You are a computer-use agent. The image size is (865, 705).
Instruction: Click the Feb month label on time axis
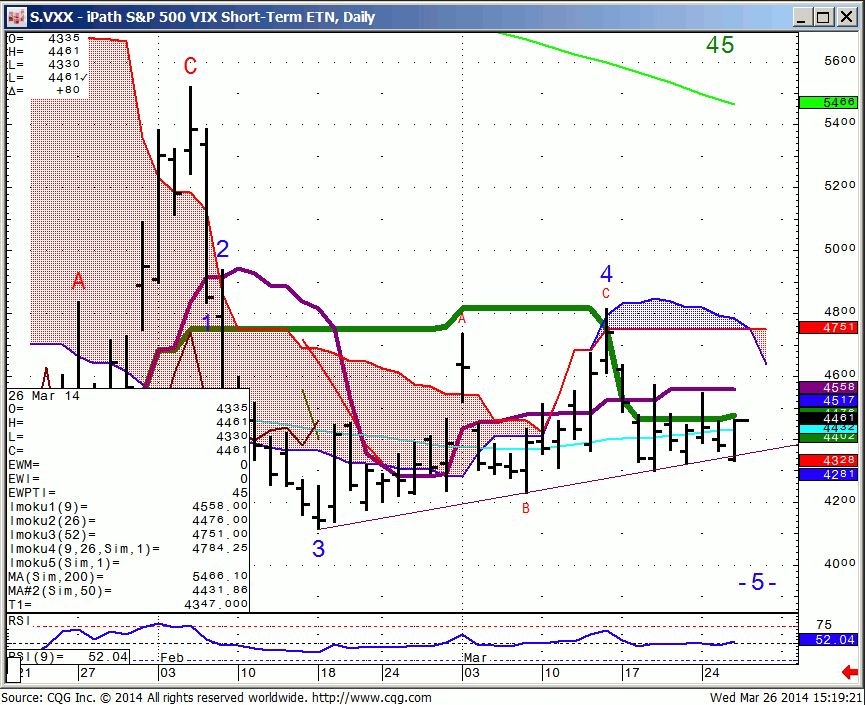click(x=172, y=658)
